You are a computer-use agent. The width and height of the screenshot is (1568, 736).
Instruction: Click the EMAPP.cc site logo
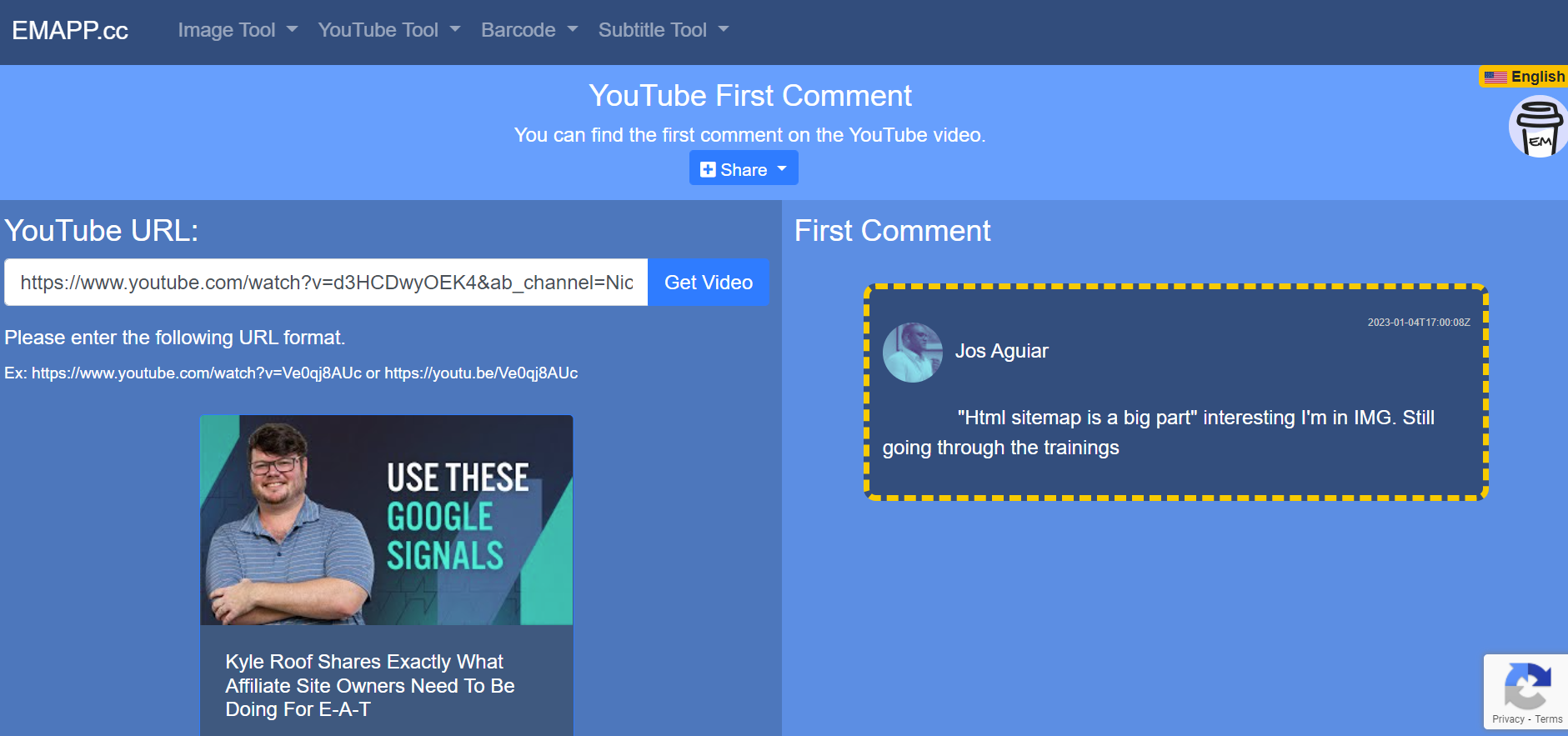[x=70, y=31]
